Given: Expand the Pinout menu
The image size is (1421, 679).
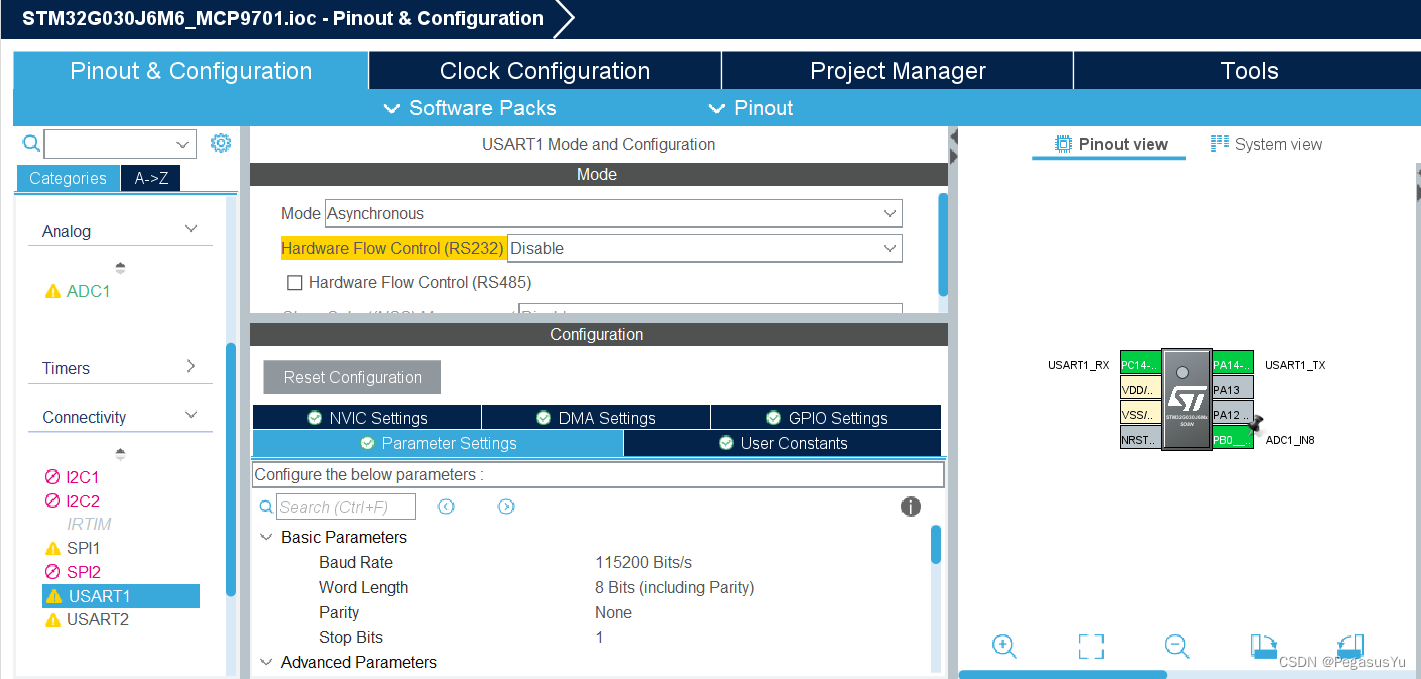Looking at the screenshot, I should 750,108.
